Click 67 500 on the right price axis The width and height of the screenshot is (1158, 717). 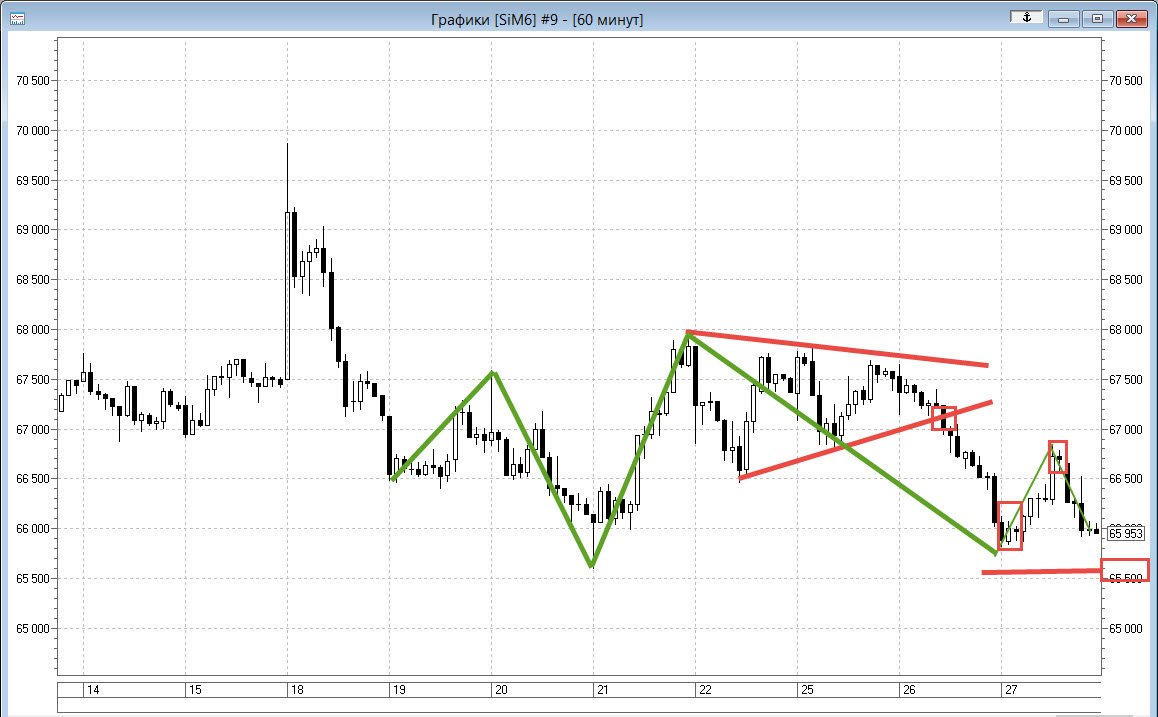click(1126, 380)
